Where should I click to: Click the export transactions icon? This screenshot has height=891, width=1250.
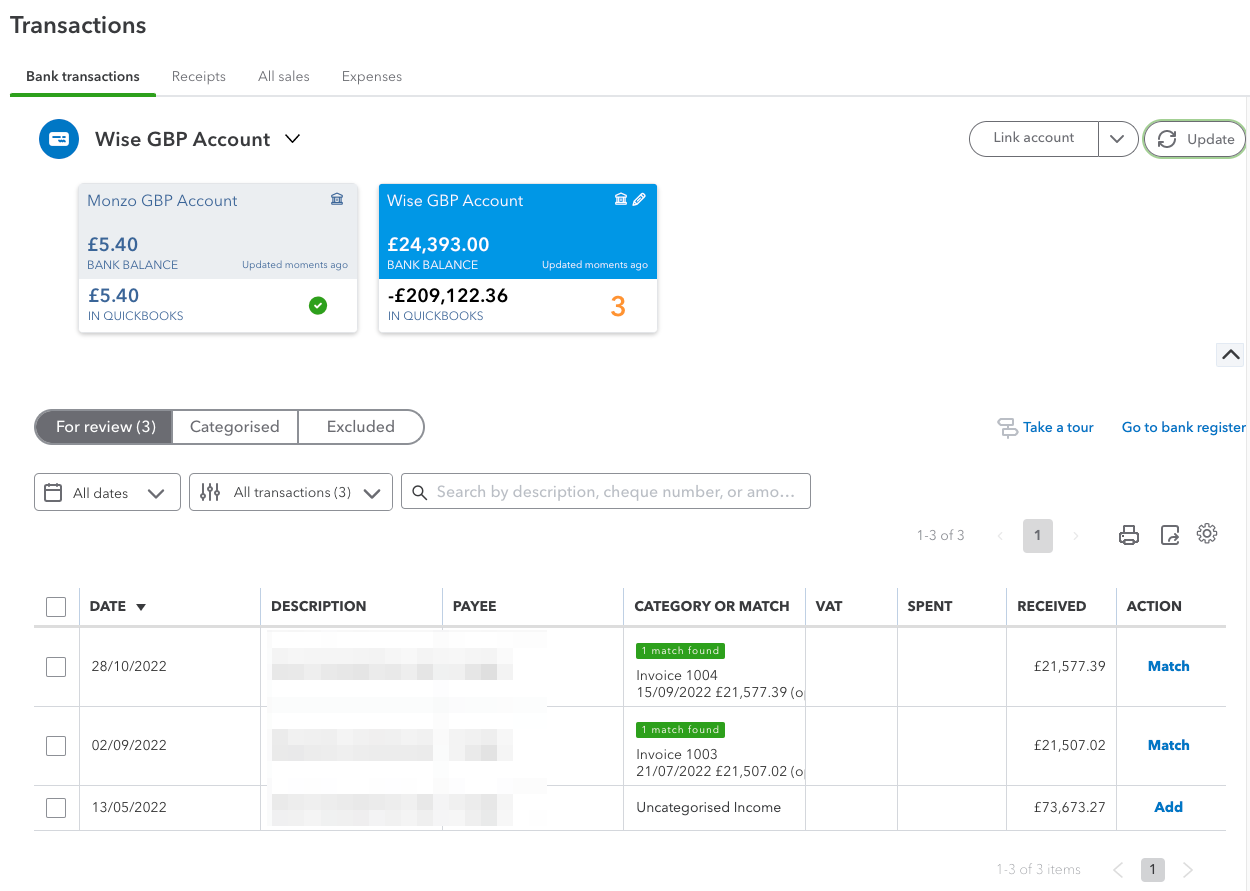[1169, 534]
